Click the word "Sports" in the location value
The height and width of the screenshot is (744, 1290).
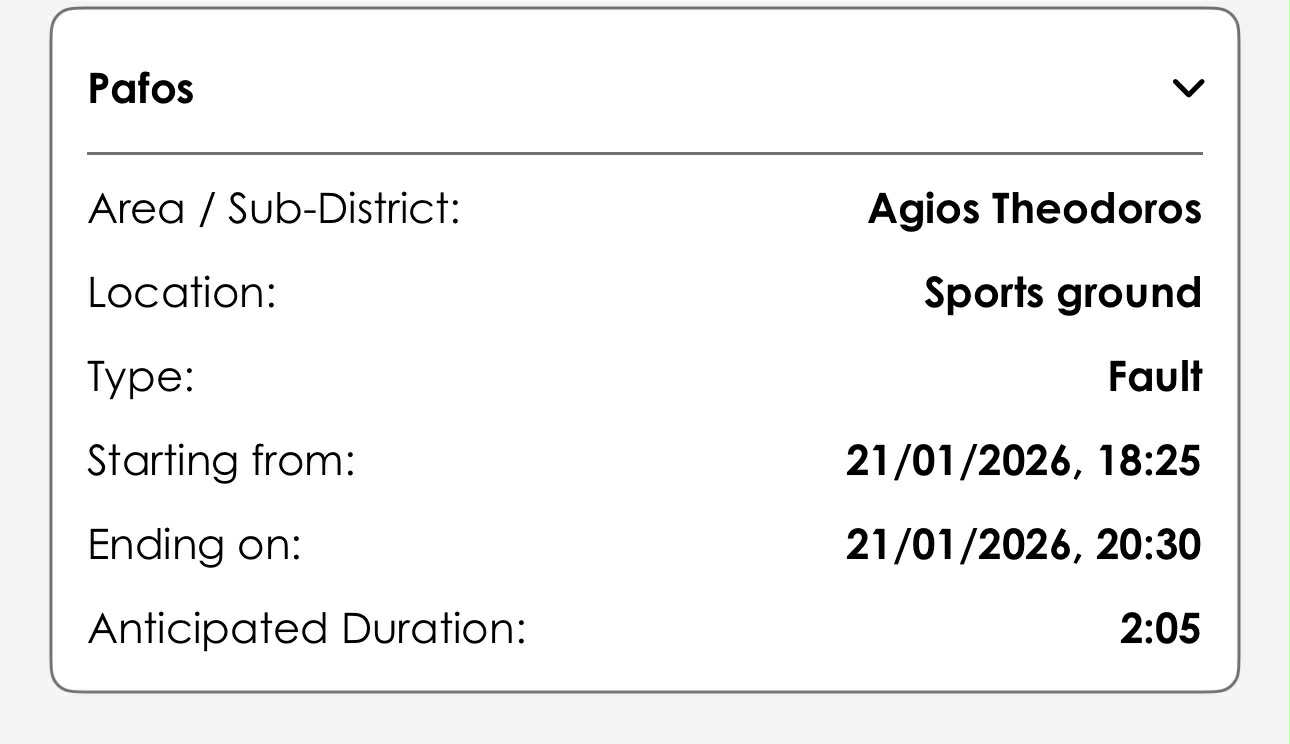pyautogui.click(x=976, y=293)
